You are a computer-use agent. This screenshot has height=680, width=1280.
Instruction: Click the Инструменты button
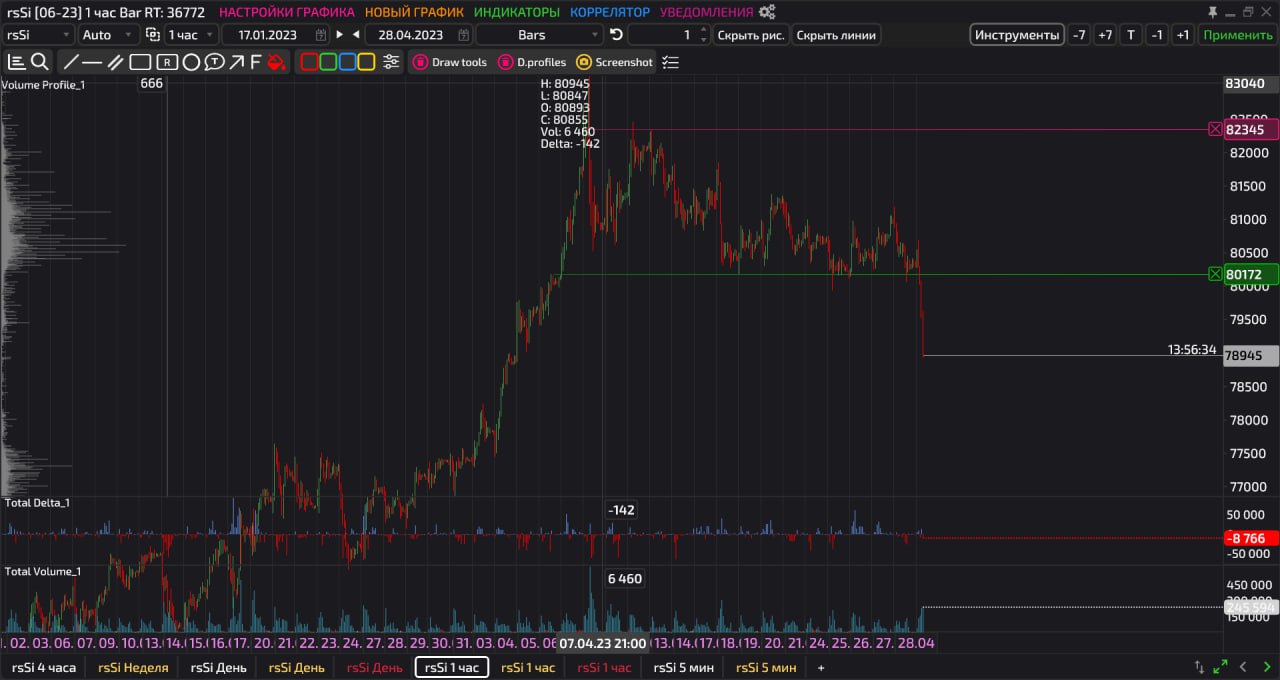1016,35
